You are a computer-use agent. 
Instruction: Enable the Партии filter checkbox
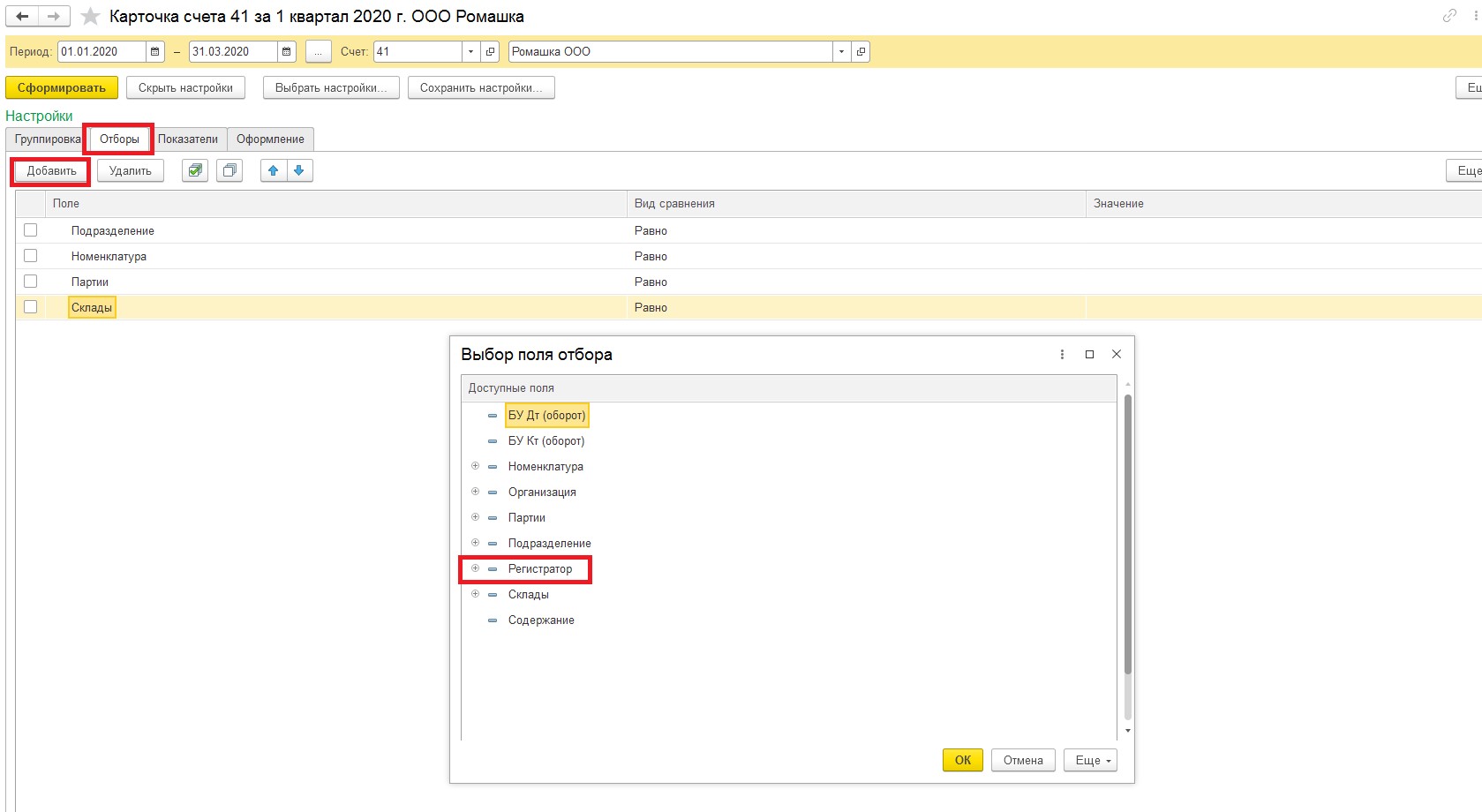[x=31, y=282]
